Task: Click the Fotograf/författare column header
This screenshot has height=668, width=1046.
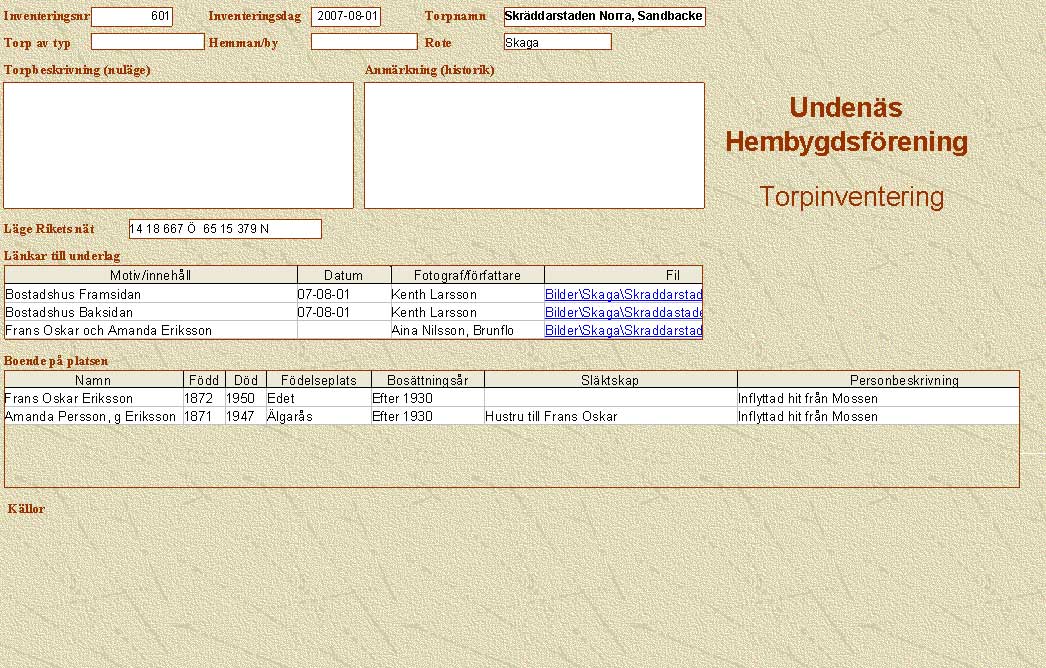Action: [466, 275]
